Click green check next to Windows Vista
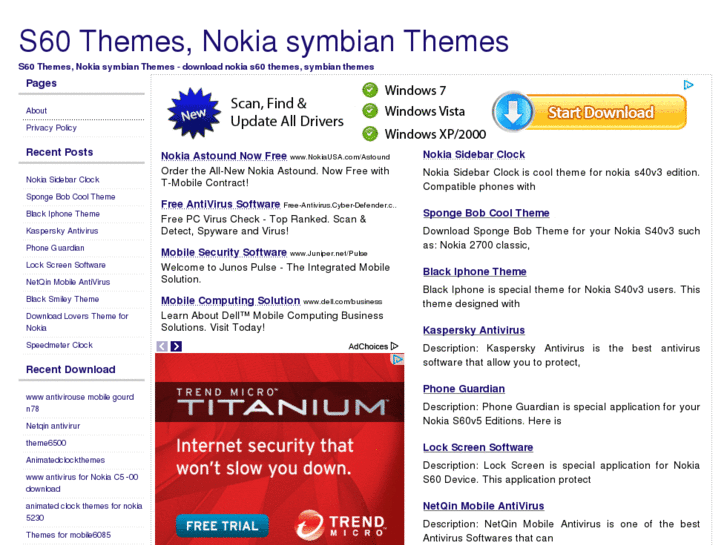 click(x=370, y=111)
